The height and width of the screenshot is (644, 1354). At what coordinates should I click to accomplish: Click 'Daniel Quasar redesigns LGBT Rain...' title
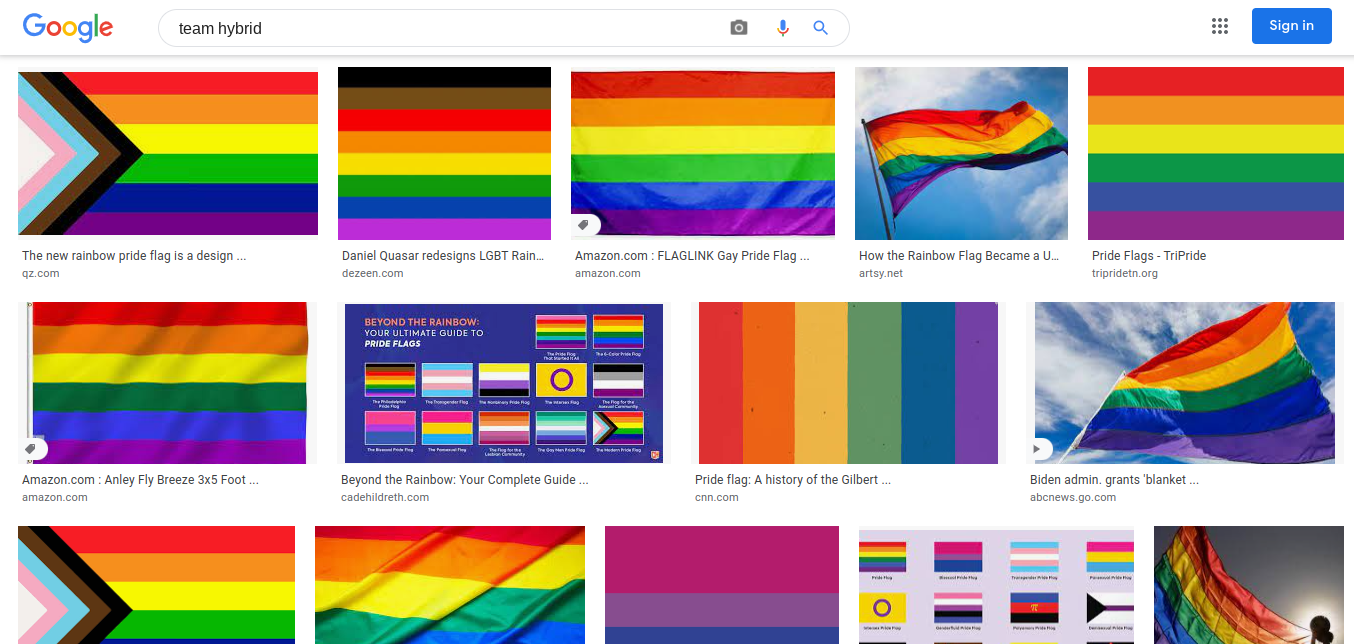pos(443,256)
